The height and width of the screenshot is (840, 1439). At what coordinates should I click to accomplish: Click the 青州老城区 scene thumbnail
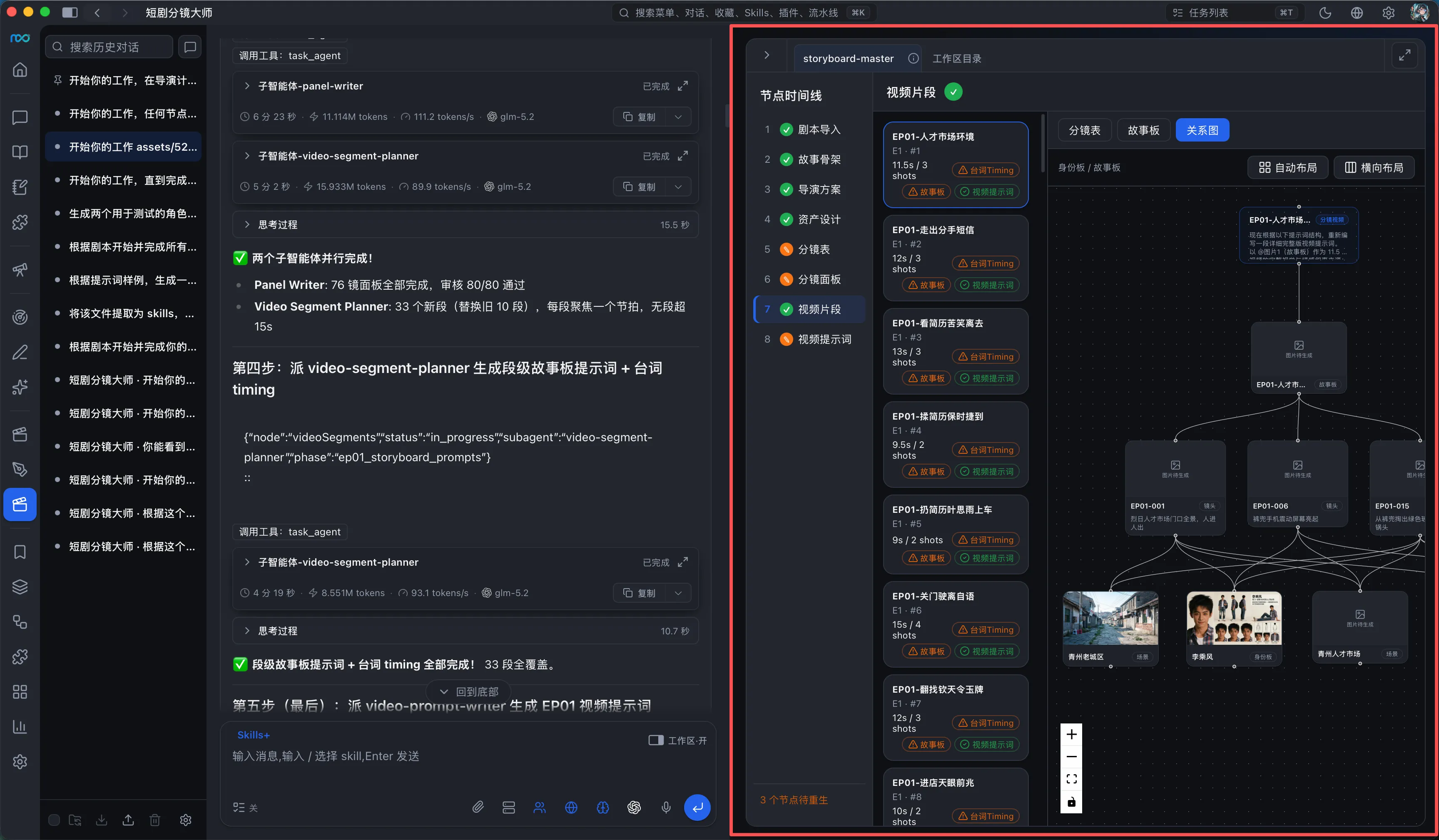[x=1110, y=628]
